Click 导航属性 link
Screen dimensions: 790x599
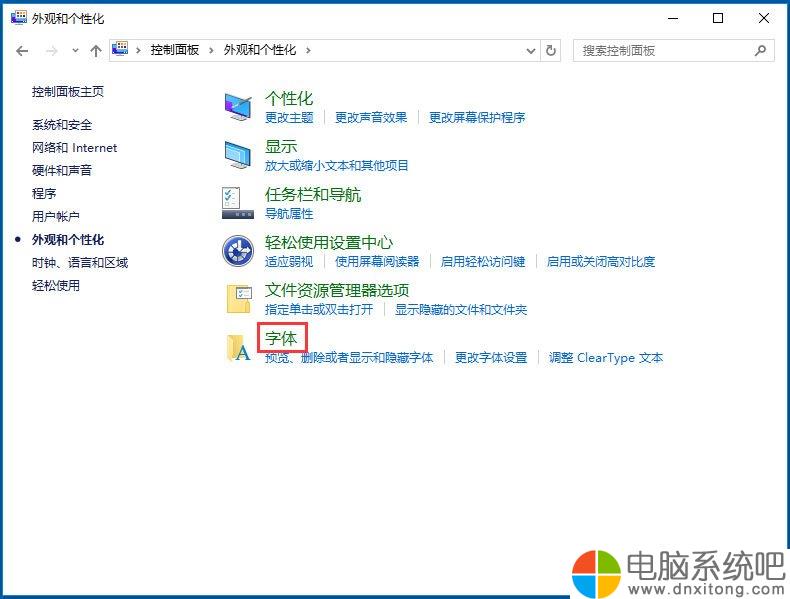[x=289, y=214]
